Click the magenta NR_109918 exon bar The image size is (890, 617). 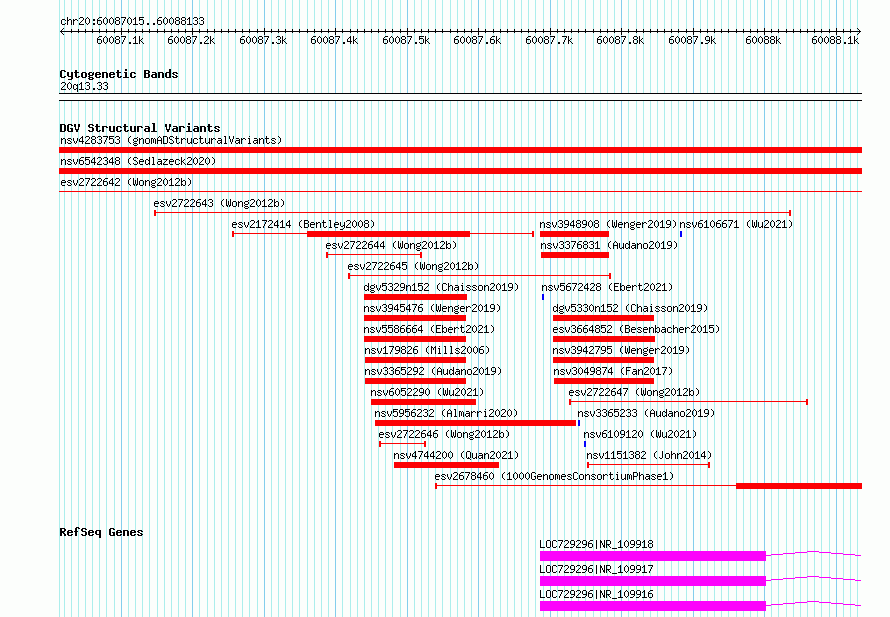pyautogui.click(x=653, y=556)
